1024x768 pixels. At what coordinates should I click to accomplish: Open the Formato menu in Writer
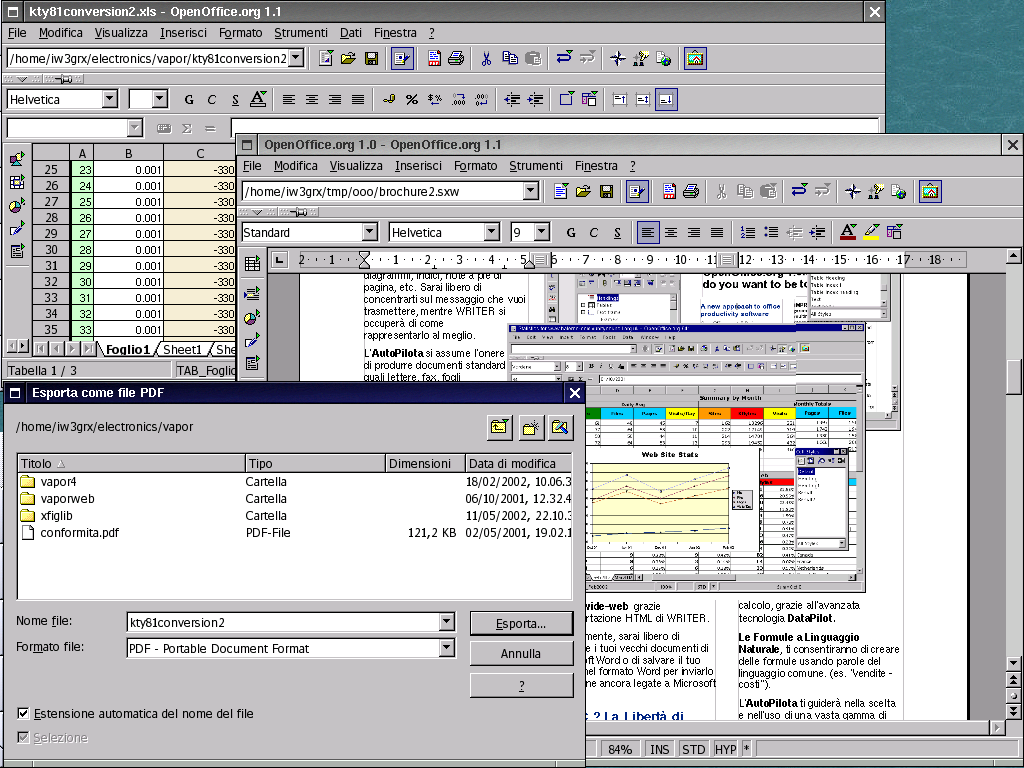click(475, 166)
